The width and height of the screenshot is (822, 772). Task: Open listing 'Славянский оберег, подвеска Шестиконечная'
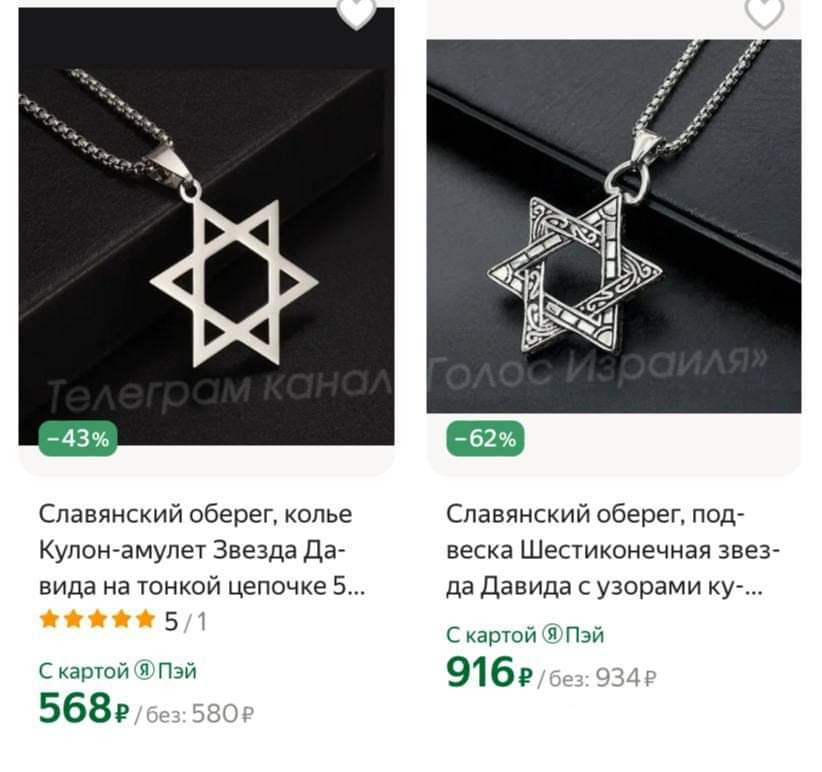pos(613,550)
